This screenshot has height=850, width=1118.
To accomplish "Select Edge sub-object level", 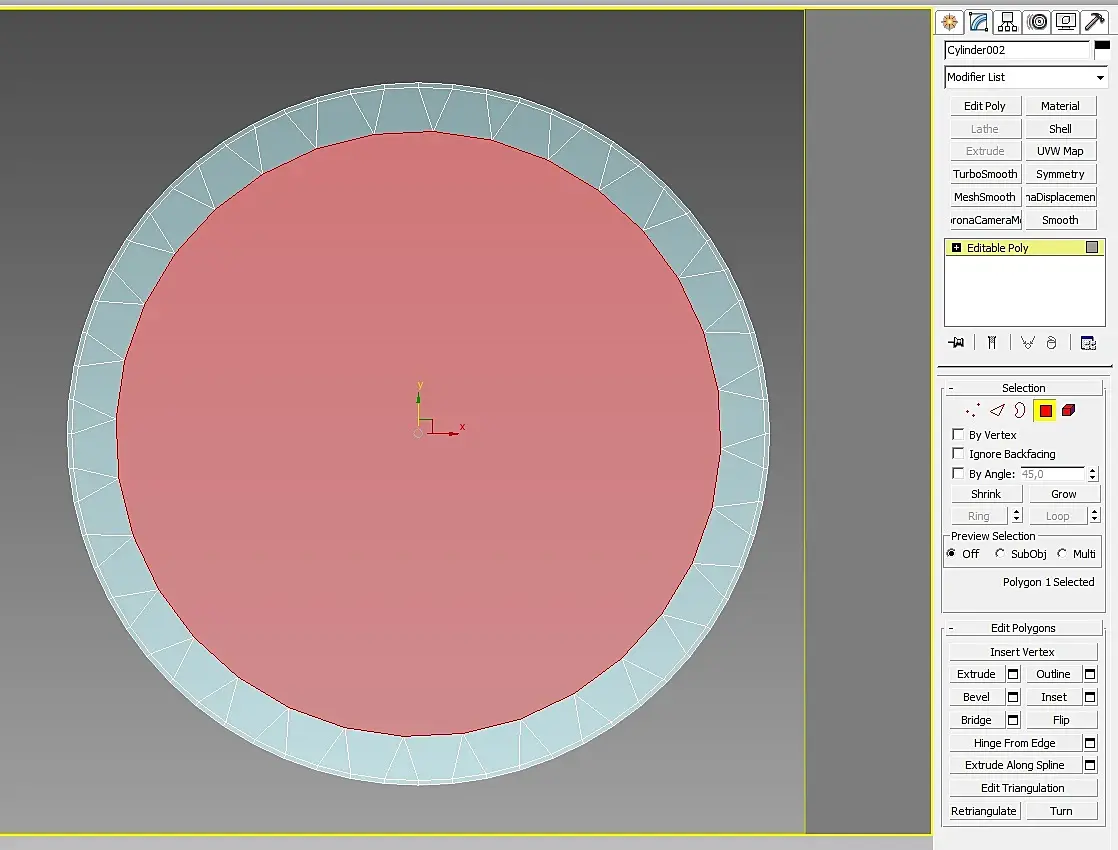I will [x=998, y=410].
